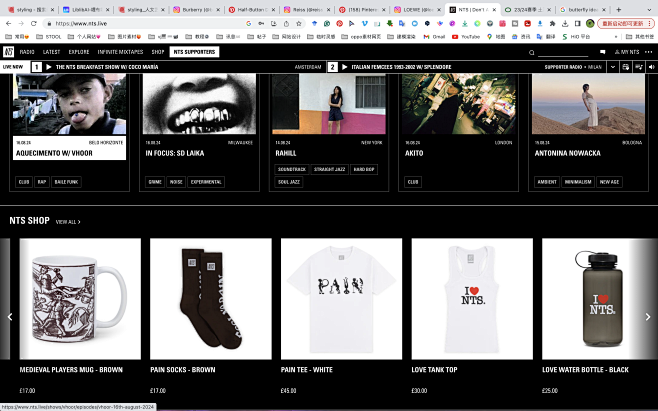Screen dimensions: 658x411
Task: Open the 翻译 translate bookmark
Action: click(x=546, y=37)
